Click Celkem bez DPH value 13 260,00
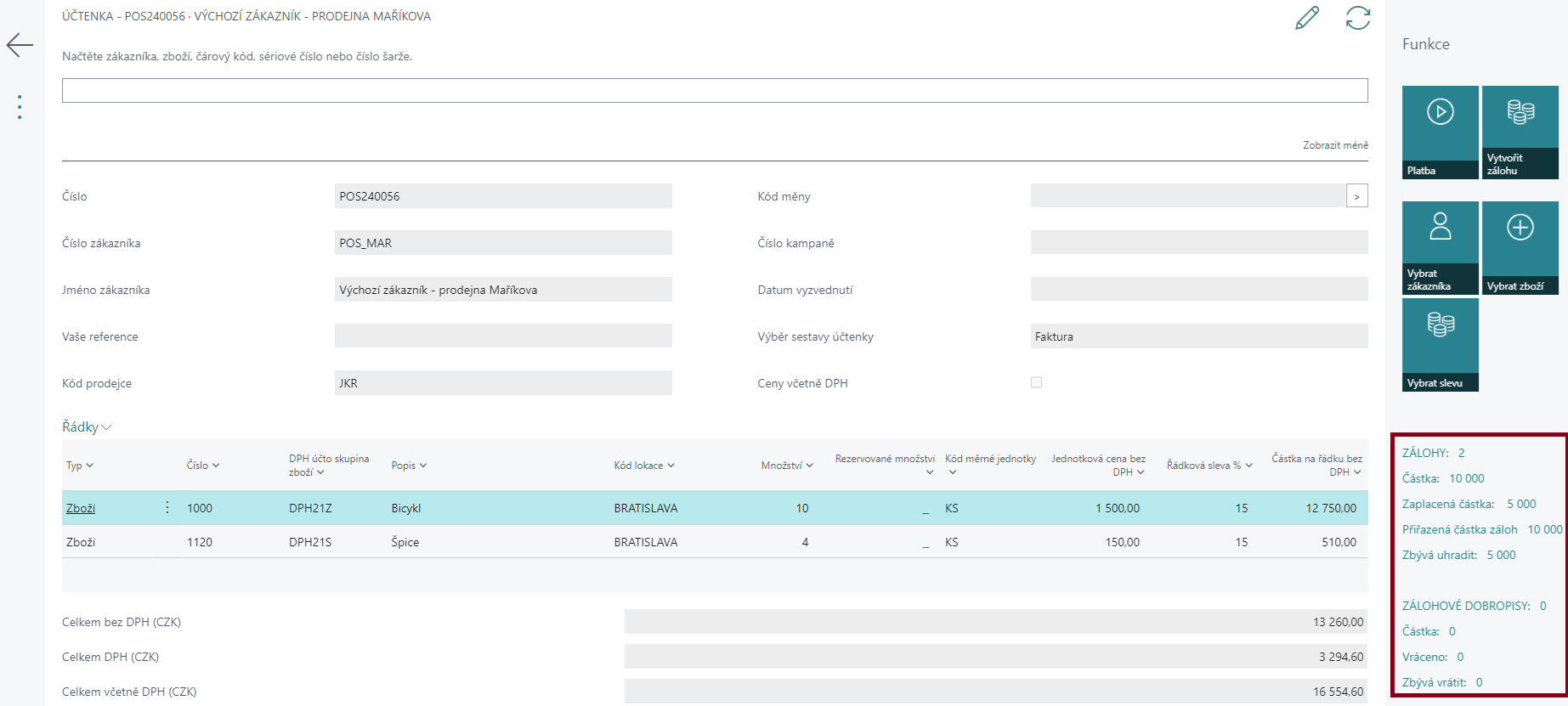Image resolution: width=1568 pixels, height=706 pixels. pyautogui.click(x=996, y=622)
